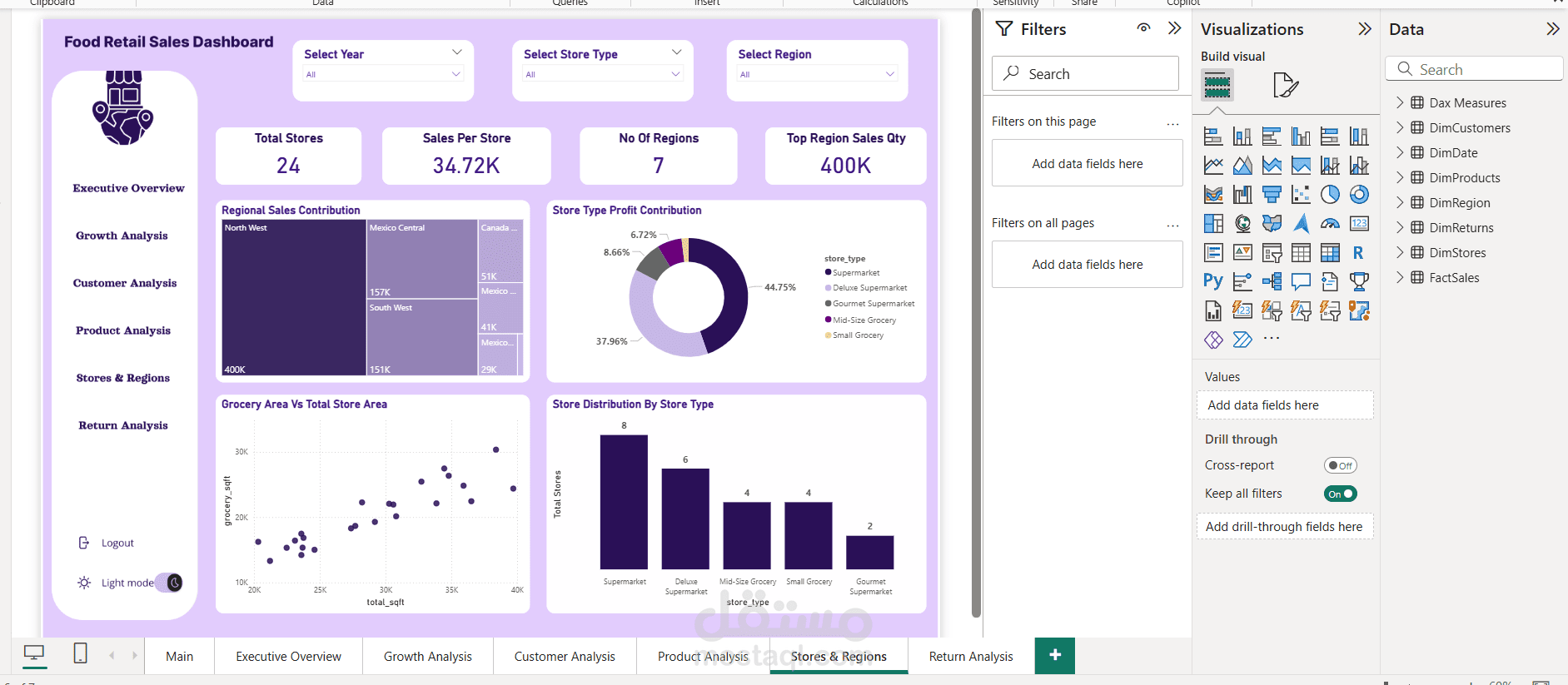Select the Line chart visual
The image size is (1568, 685).
pyautogui.click(x=1213, y=166)
